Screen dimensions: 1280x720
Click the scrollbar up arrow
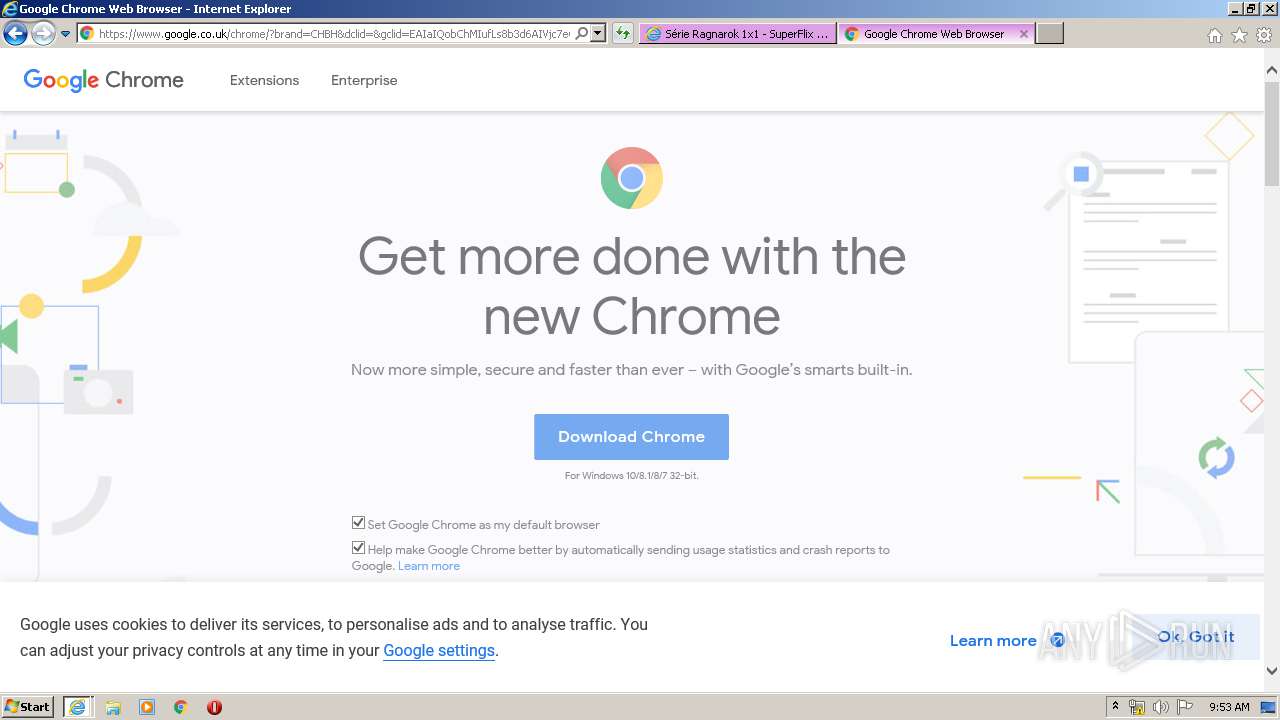1272,71
